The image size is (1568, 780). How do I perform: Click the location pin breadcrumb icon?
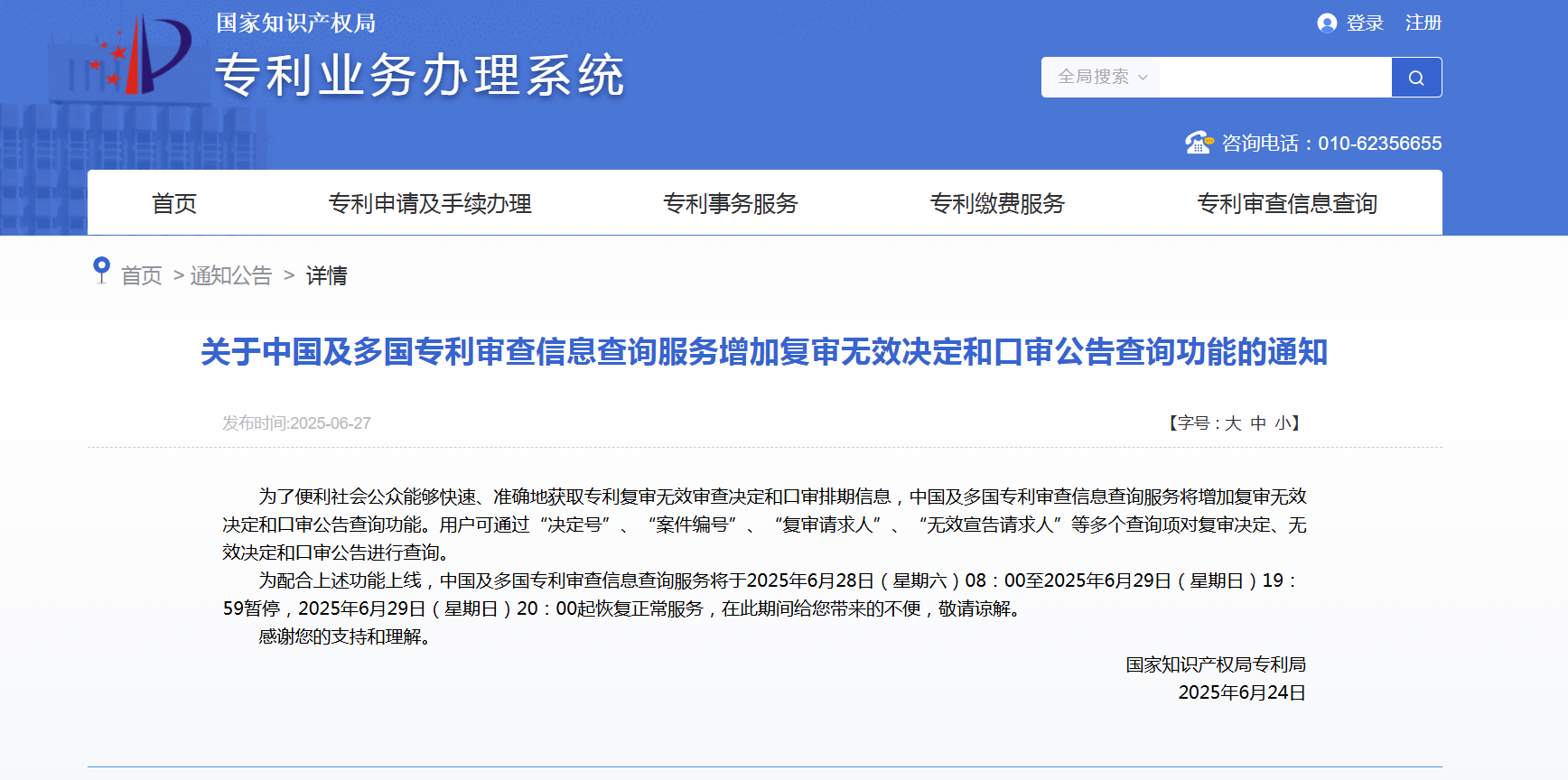click(x=102, y=270)
